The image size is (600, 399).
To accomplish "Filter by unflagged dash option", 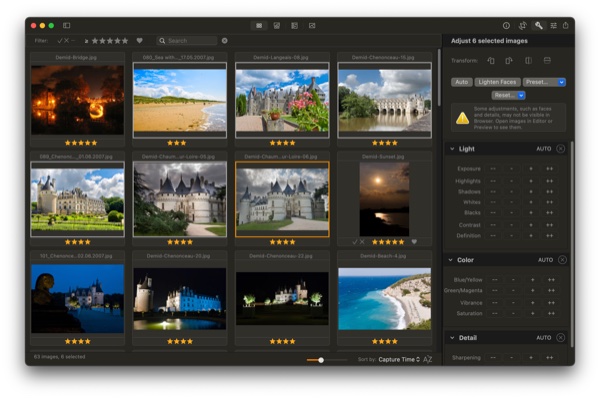I will [x=73, y=41].
